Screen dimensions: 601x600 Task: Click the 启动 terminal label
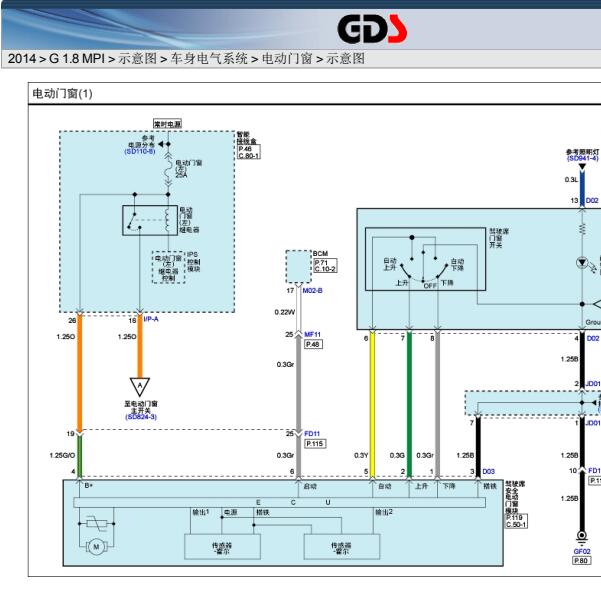[310, 486]
